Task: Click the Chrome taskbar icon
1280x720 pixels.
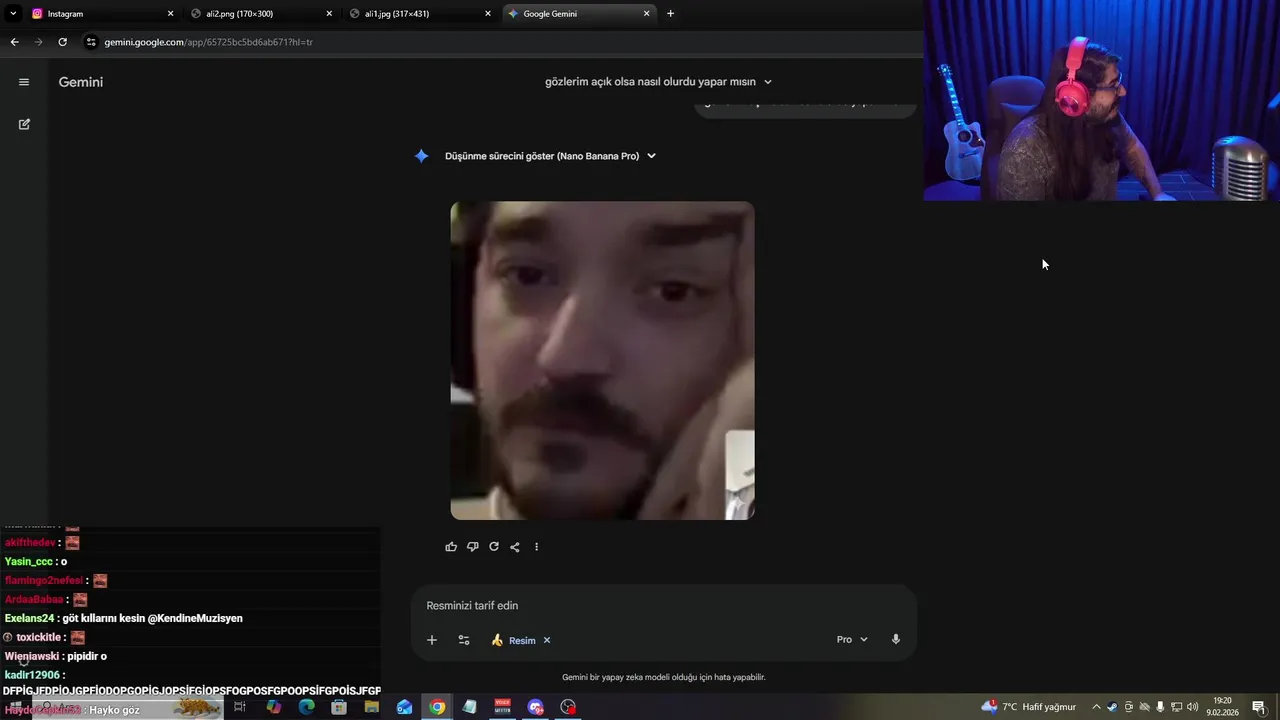Action: [437, 707]
